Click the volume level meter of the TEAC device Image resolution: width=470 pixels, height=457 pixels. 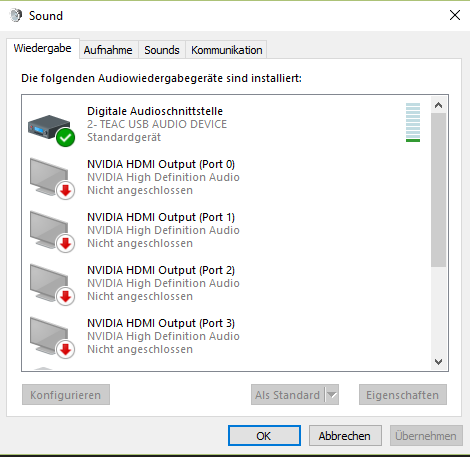(413, 122)
